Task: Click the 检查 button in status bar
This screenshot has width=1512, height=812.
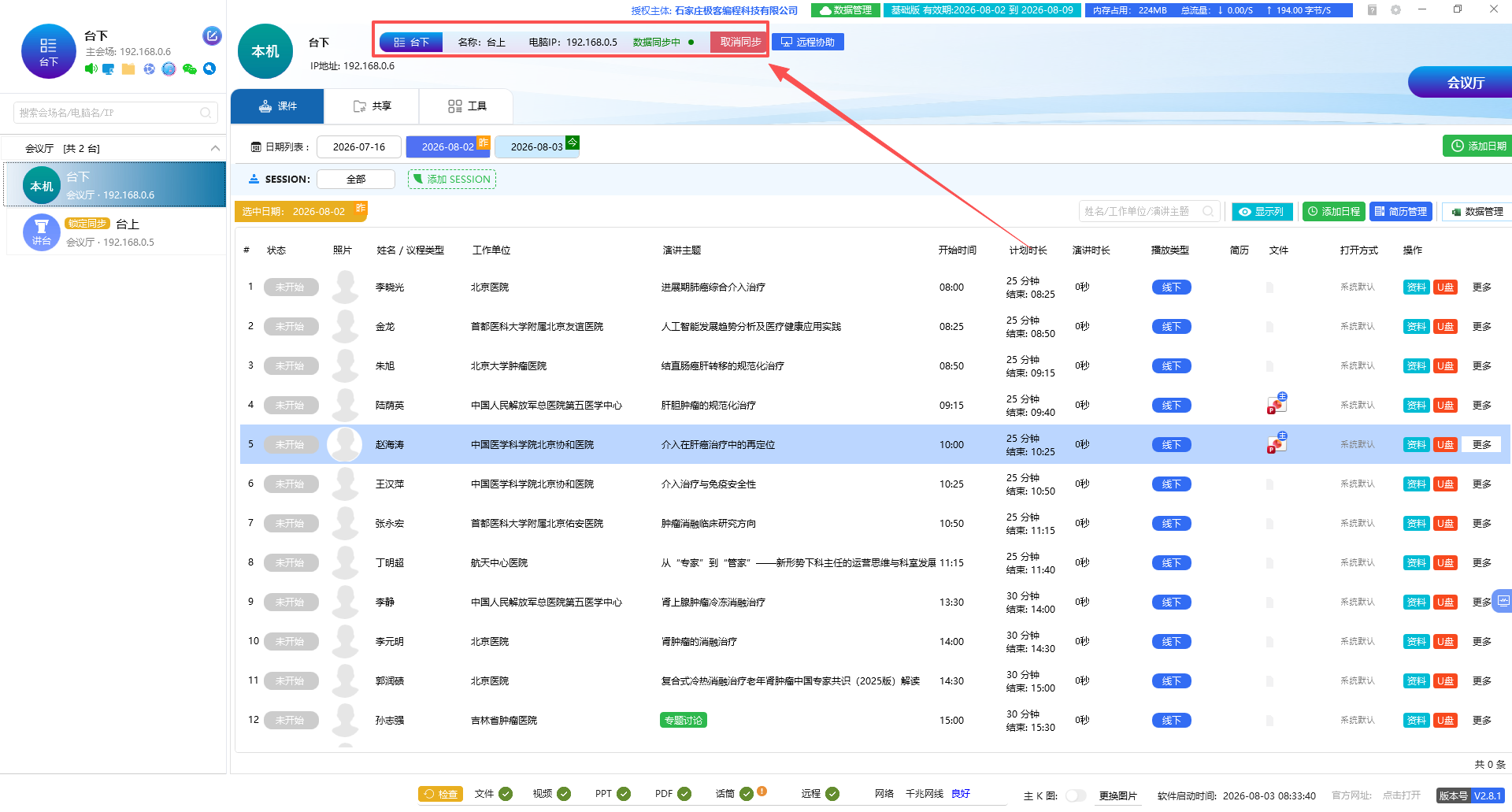Action: (x=440, y=794)
